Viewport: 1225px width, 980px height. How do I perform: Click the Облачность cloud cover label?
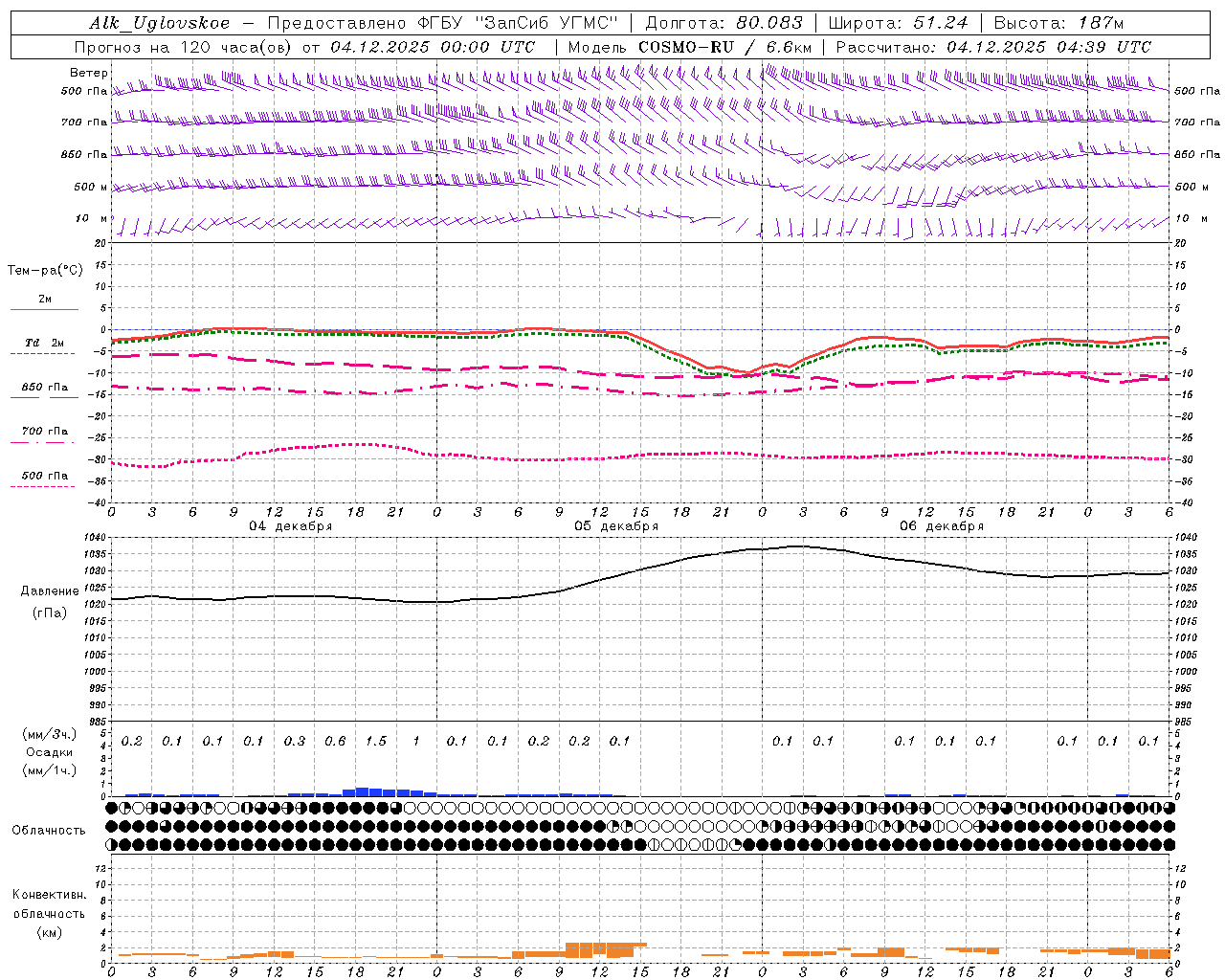coord(49,831)
